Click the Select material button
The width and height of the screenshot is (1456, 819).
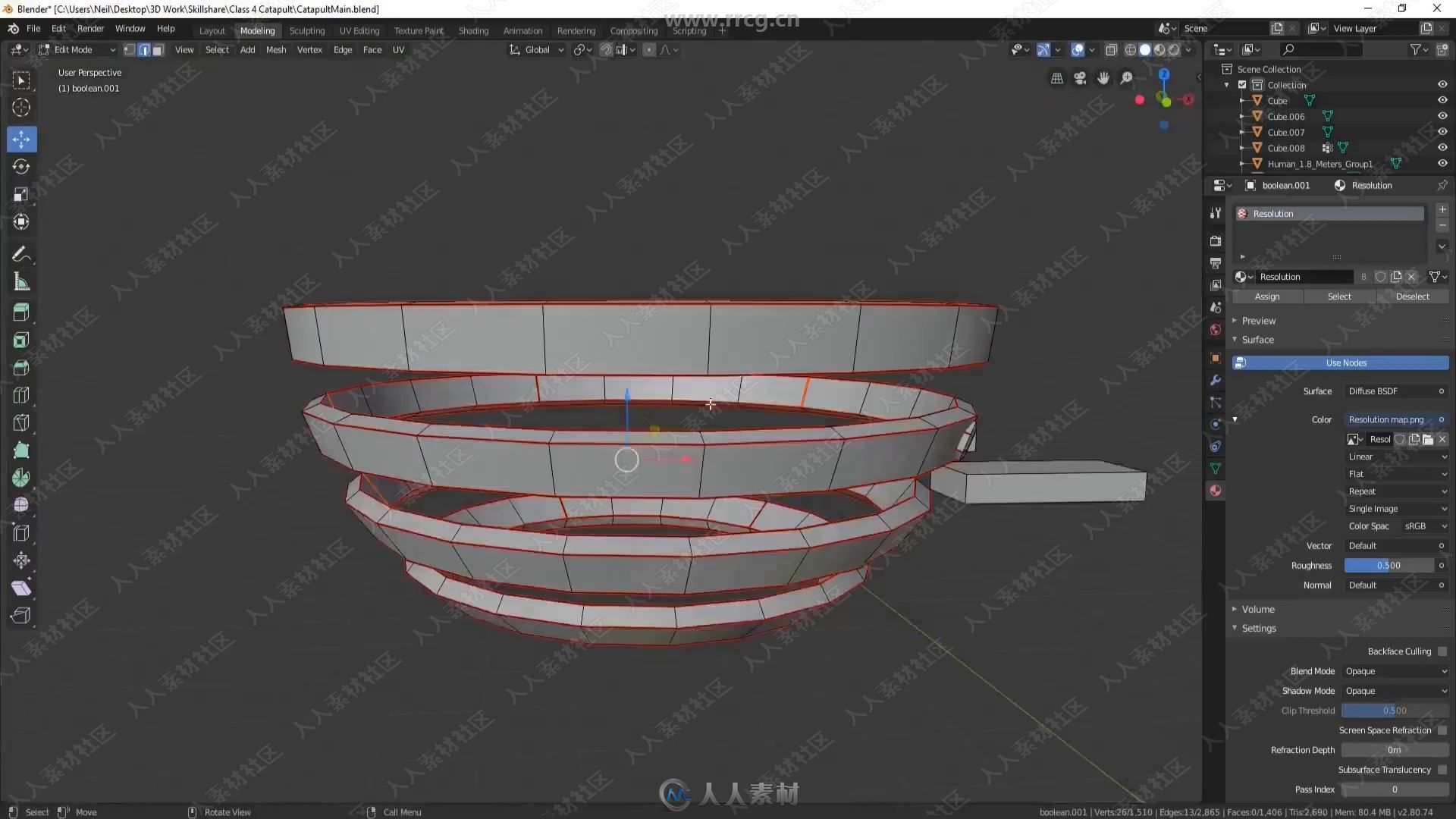pyautogui.click(x=1338, y=296)
